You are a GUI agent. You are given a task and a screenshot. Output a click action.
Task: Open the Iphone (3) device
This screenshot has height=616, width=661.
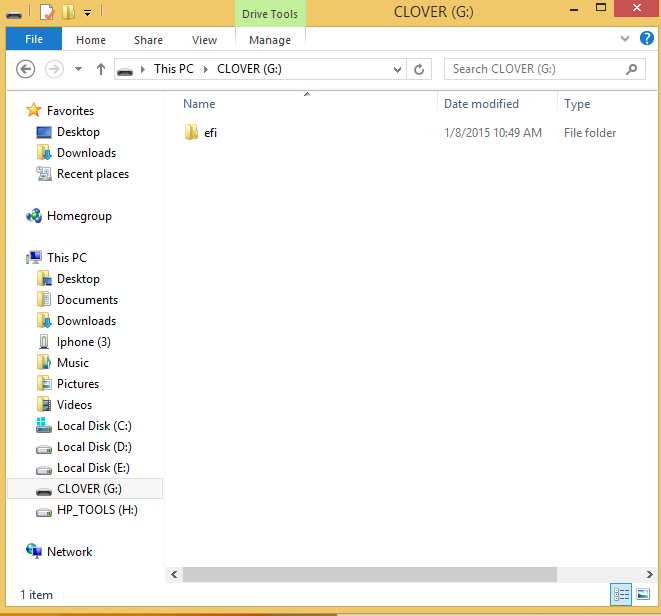pyautogui.click(x=83, y=342)
